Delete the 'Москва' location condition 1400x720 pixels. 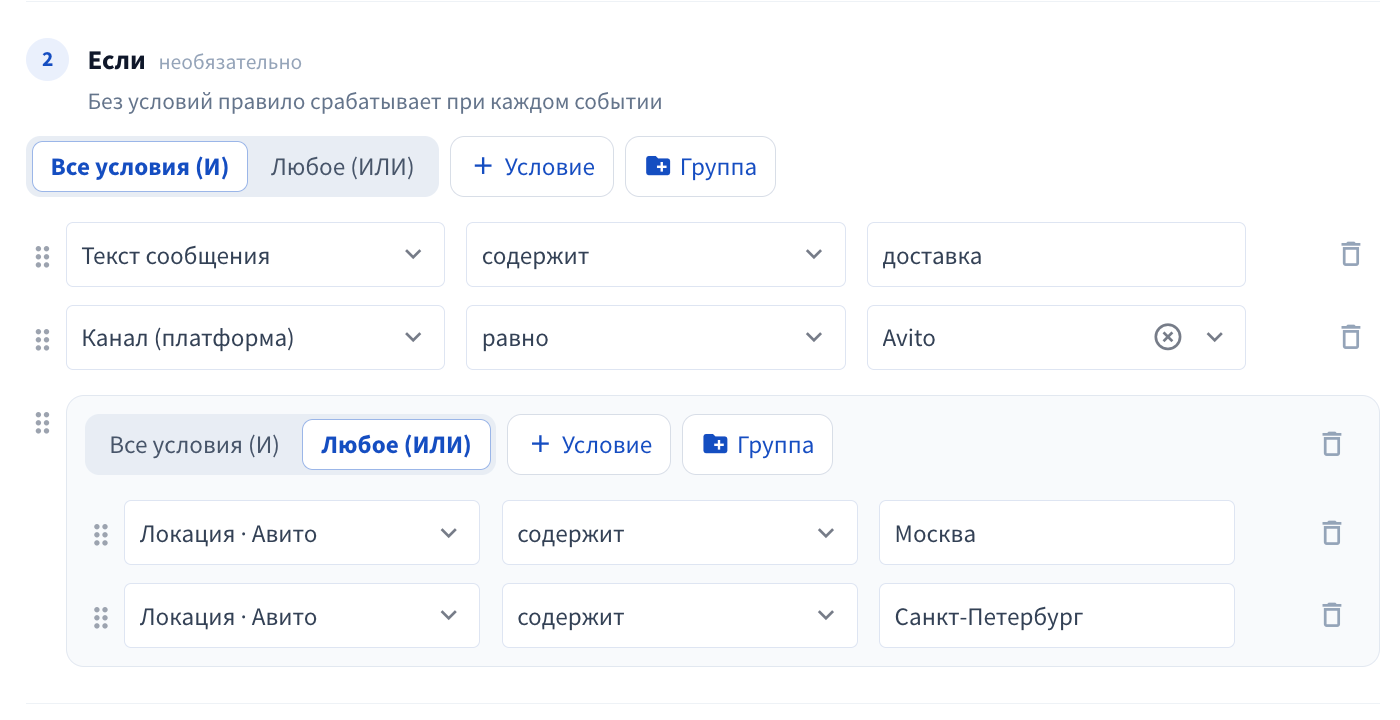(1331, 532)
